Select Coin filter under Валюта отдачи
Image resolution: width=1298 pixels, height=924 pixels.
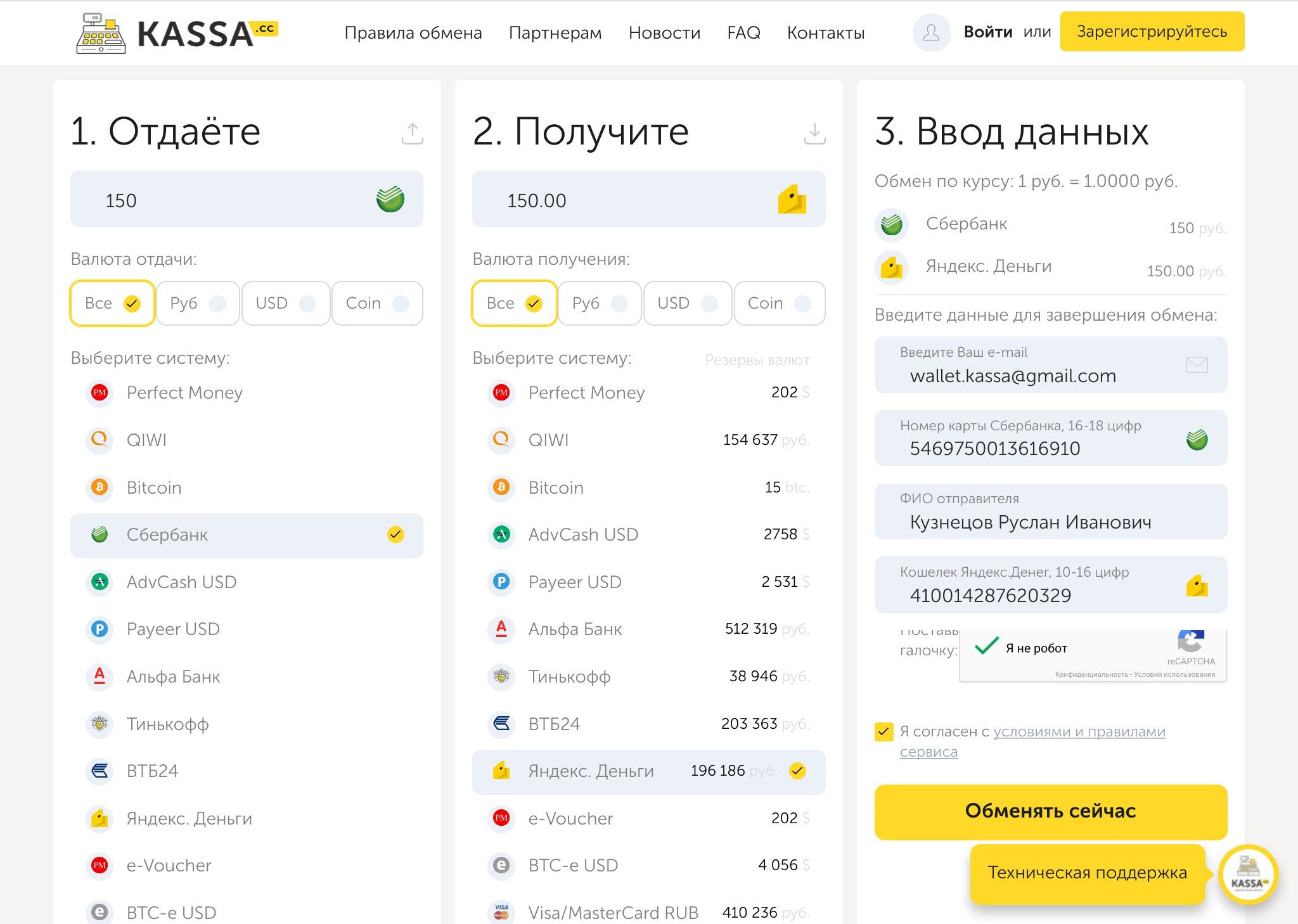pos(377,303)
